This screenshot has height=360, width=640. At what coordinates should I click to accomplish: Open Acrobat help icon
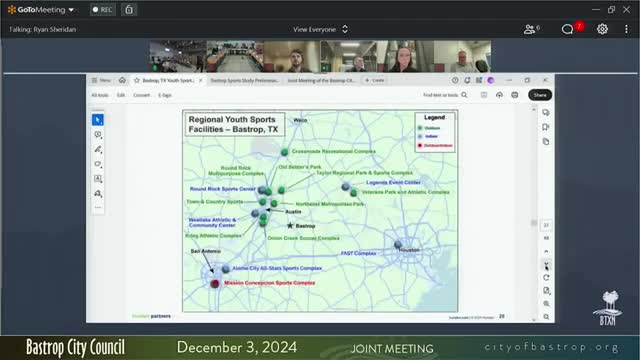click(455, 80)
